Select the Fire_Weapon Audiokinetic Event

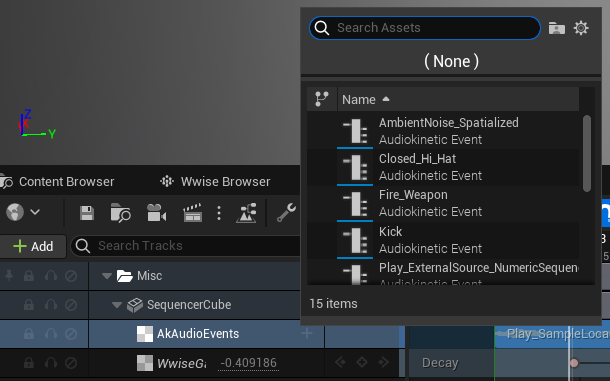(x=443, y=204)
